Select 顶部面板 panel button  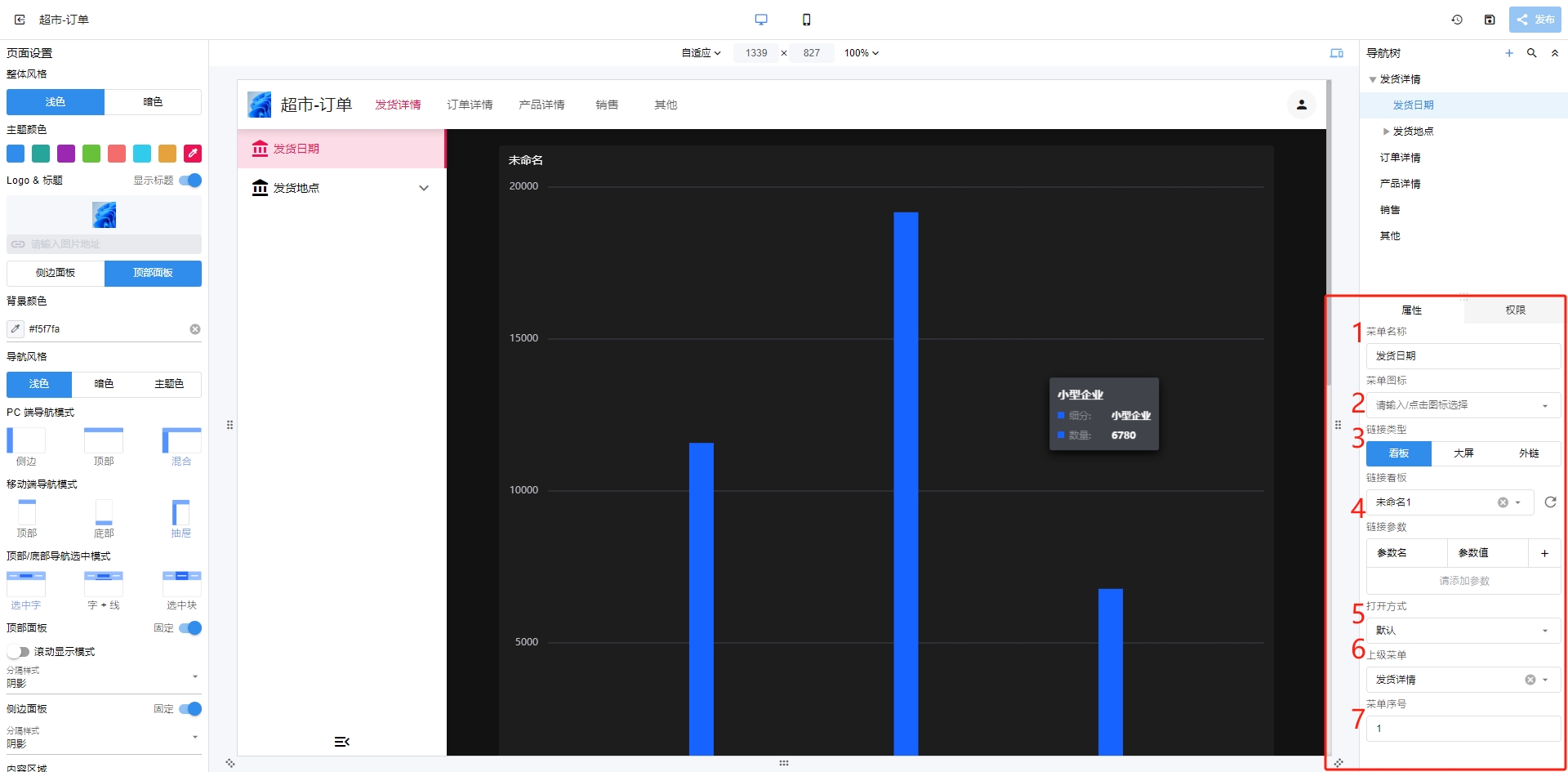tap(153, 273)
